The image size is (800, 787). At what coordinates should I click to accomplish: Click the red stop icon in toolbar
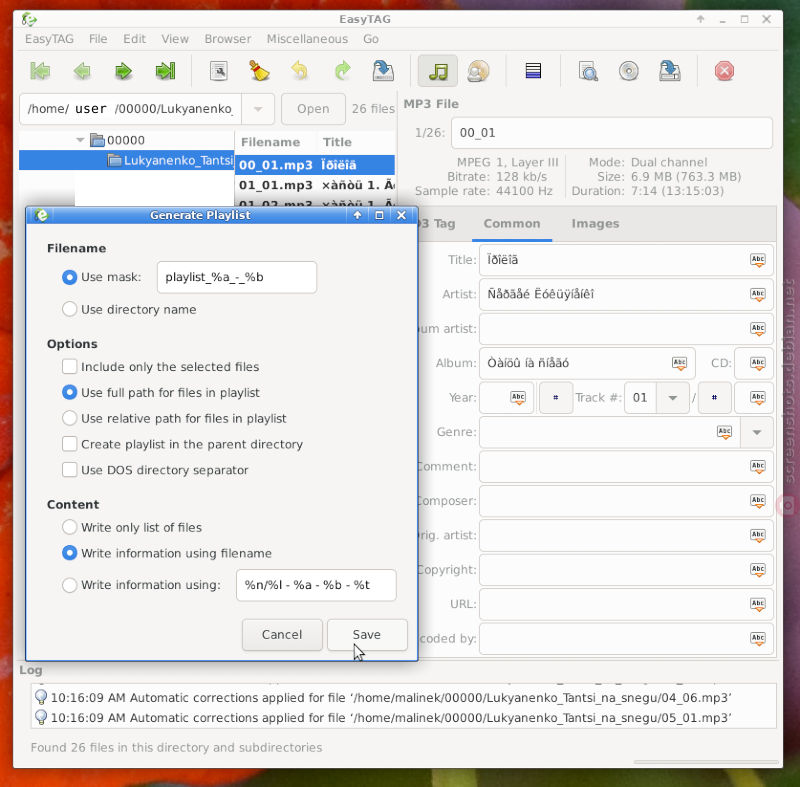coord(724,71)
